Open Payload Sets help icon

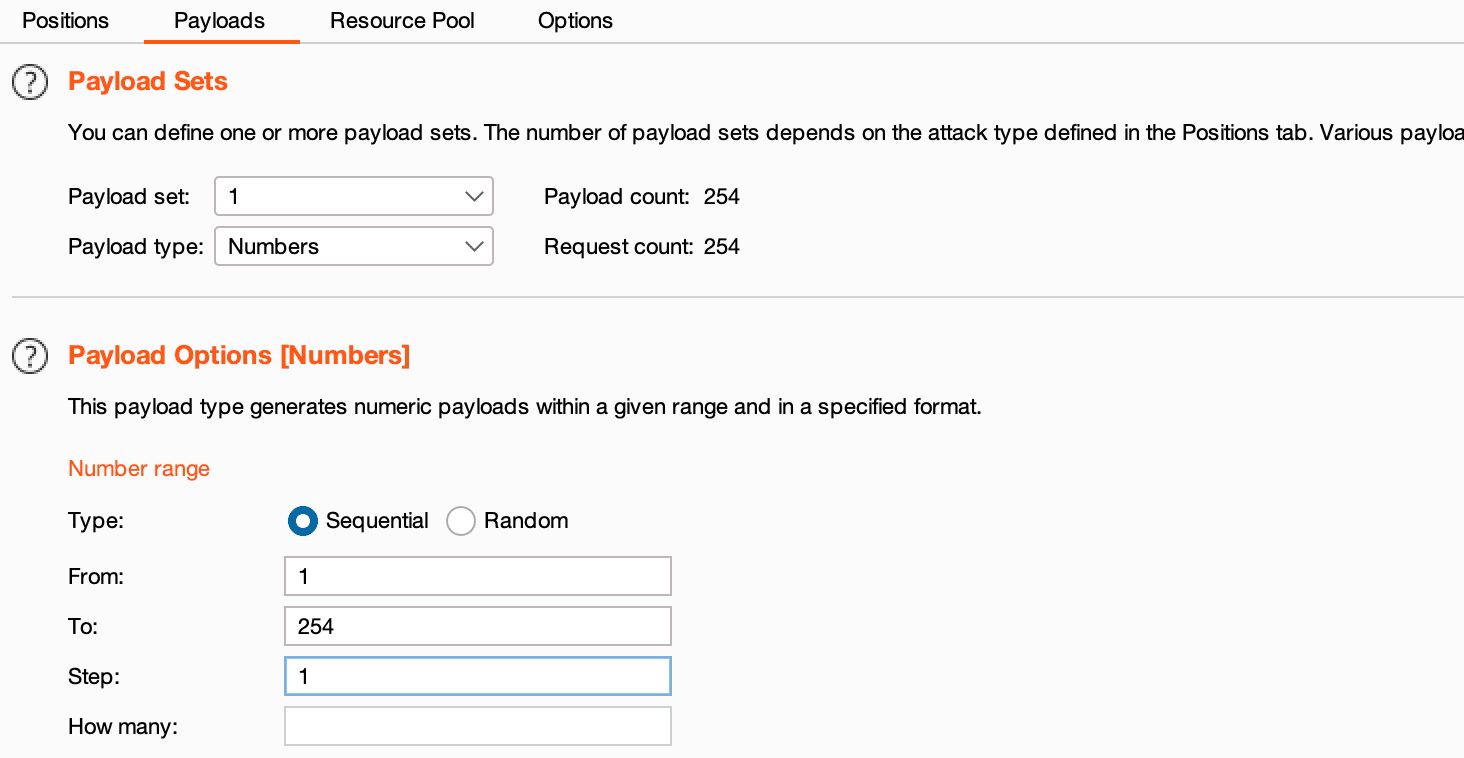click(30, 82)
